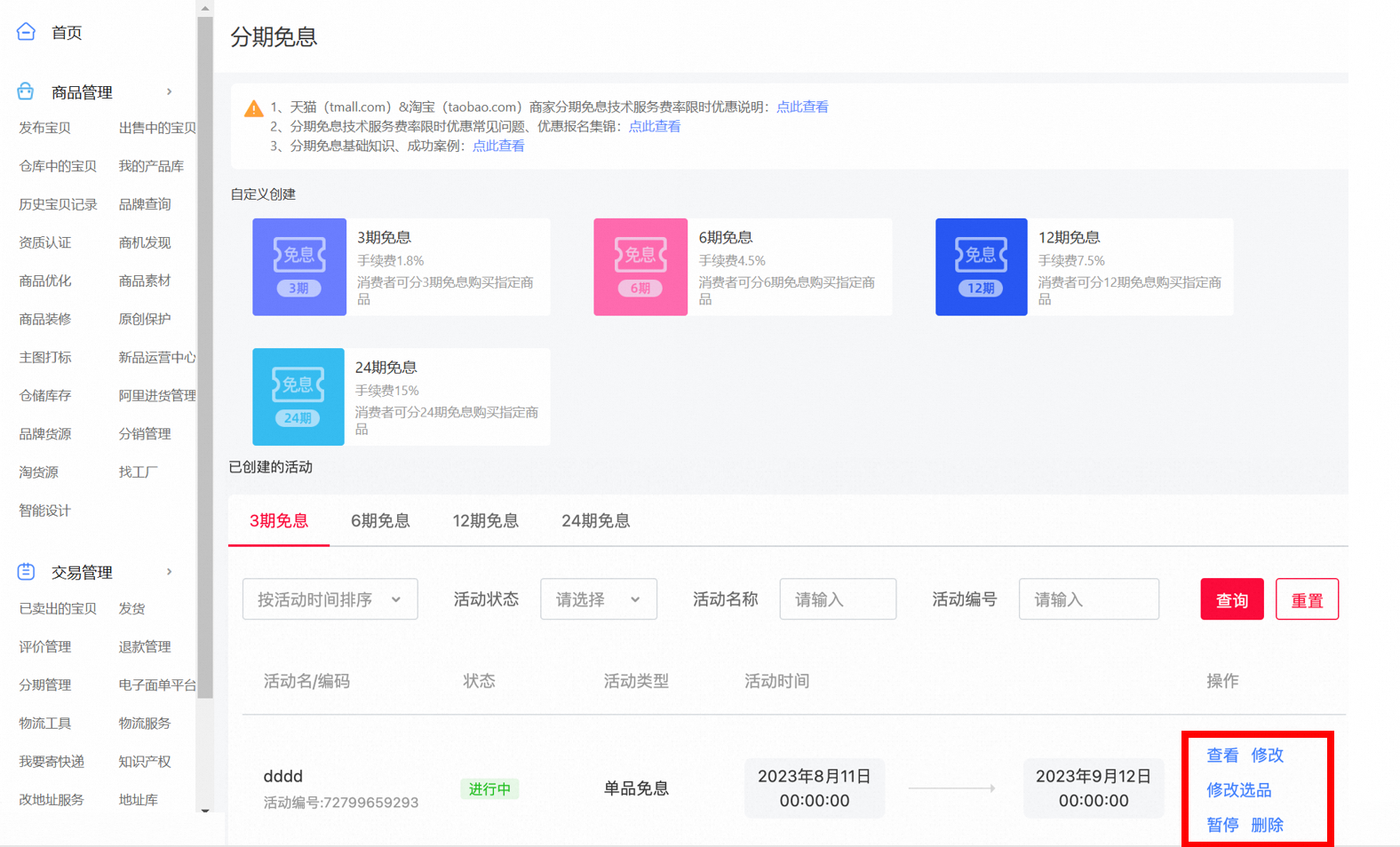1400x847 pixels.
Task: Click the 活动编号 input field
Action: pos(1089,599)
